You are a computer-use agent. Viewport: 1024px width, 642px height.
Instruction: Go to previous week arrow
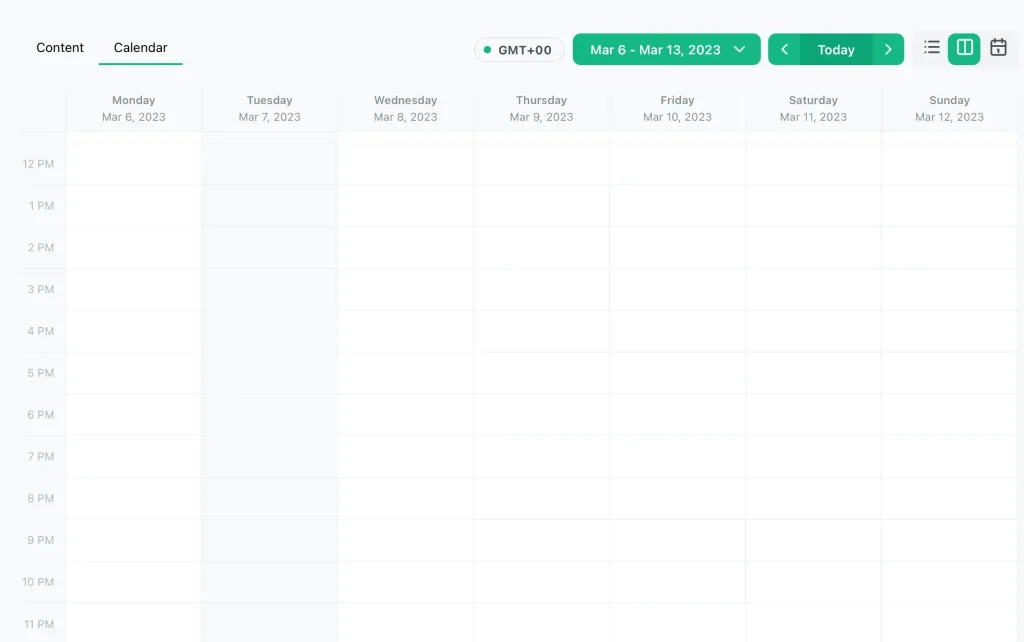point(785,50)
